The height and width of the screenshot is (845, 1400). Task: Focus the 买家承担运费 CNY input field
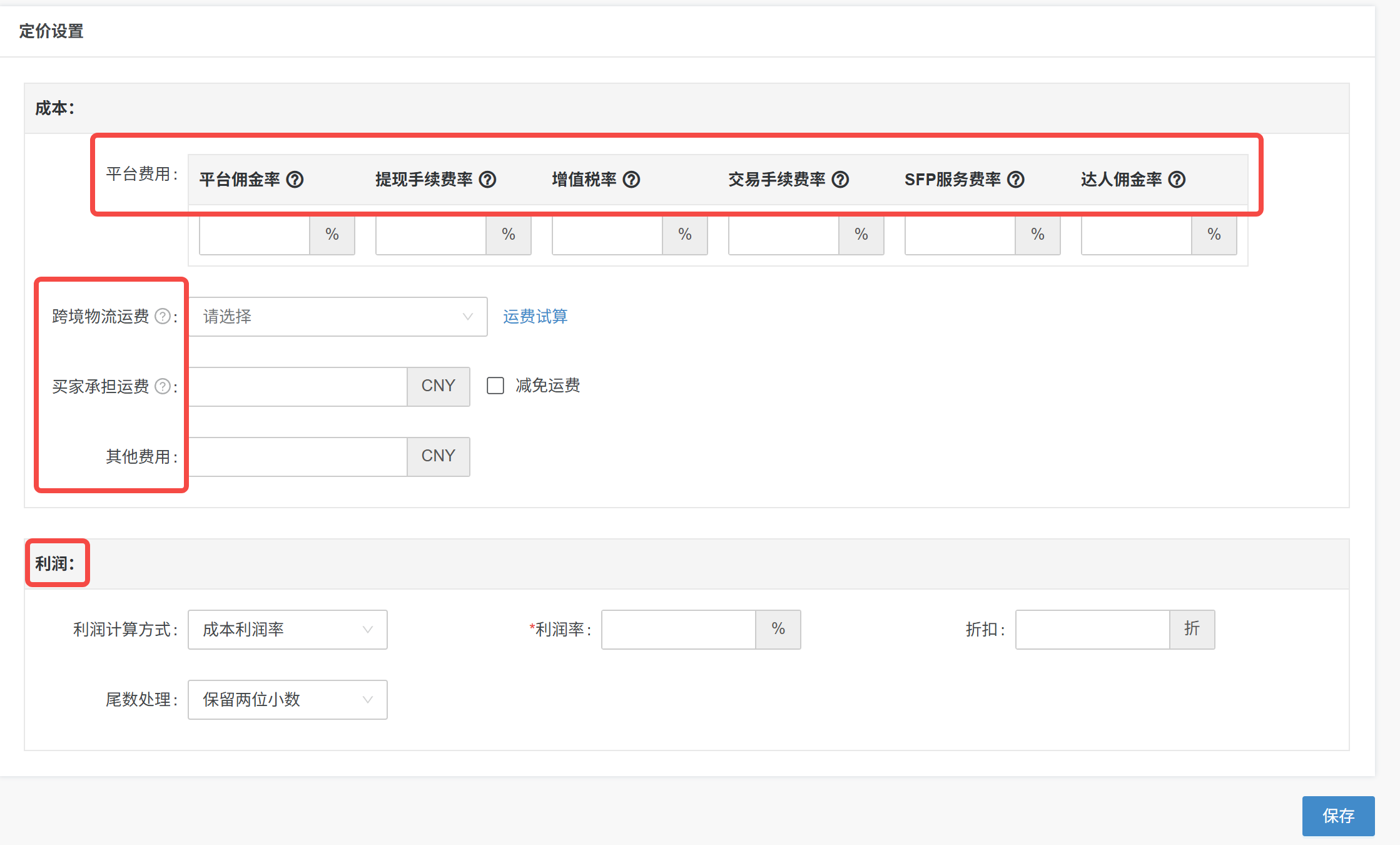(x=298, y=387)
